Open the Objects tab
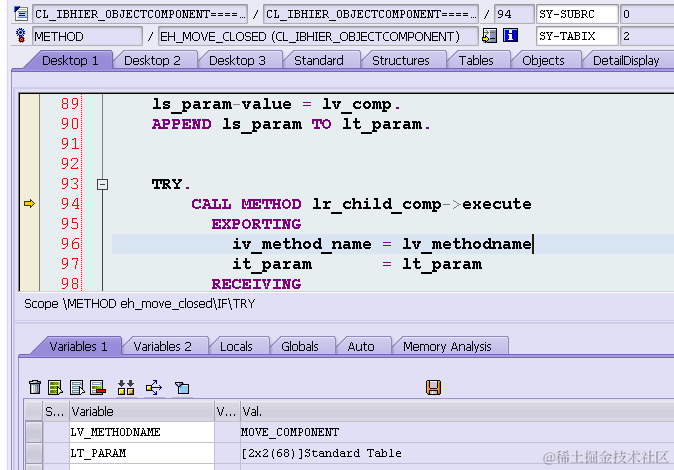 [543, 61]
